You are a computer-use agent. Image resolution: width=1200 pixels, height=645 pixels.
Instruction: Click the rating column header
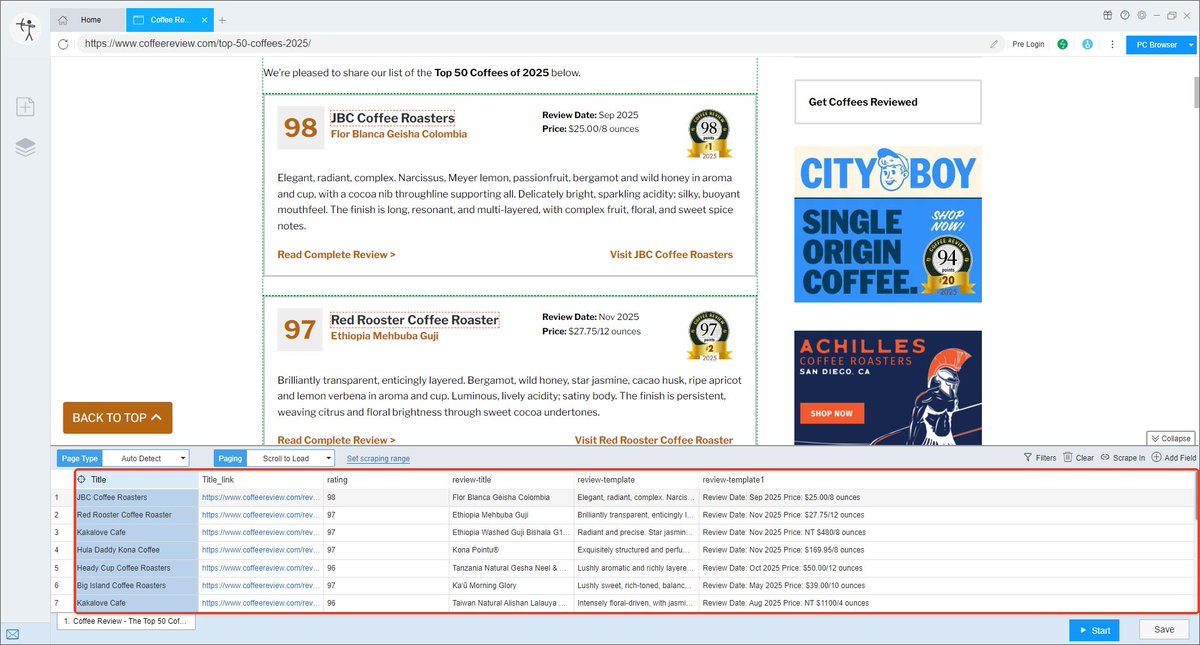[386, 480]
